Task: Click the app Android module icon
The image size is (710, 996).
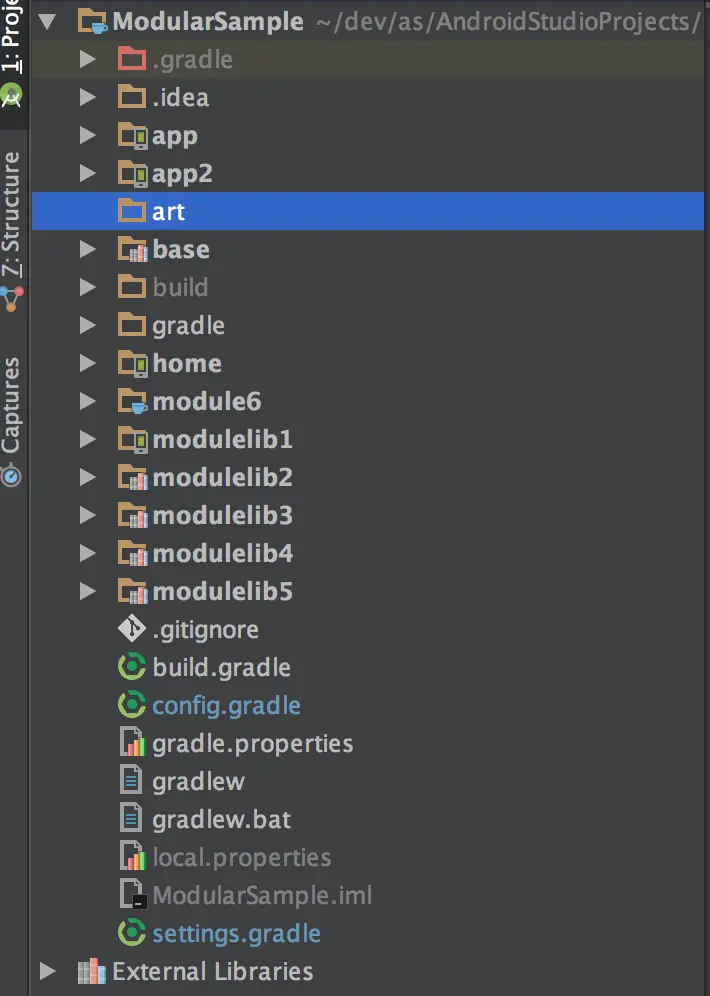Action: (133, 135)
